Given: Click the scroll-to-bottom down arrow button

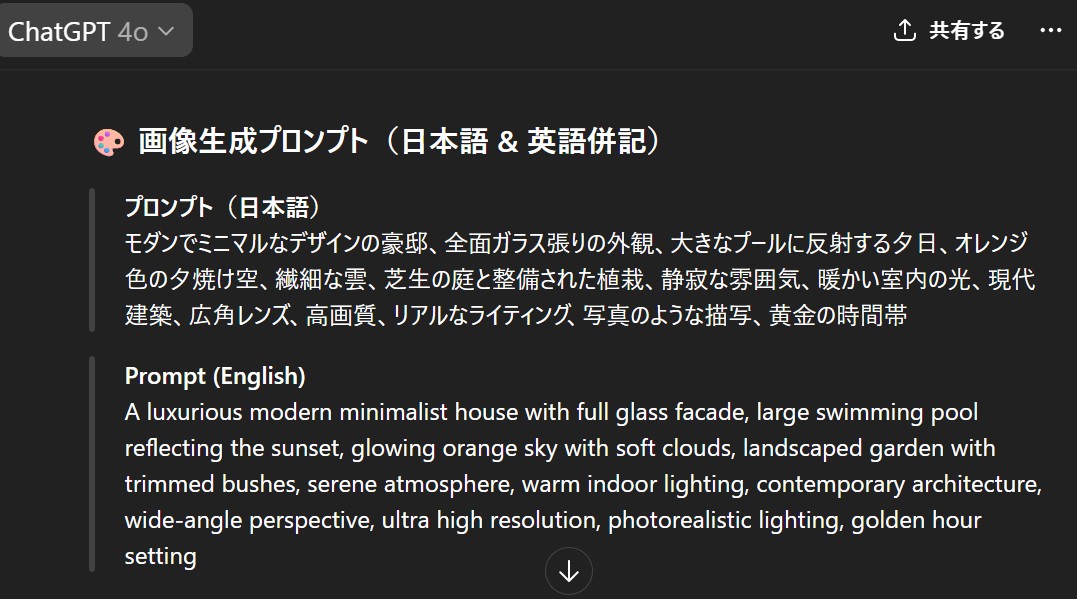Looking at the screenshot, I should click(569, 572).
